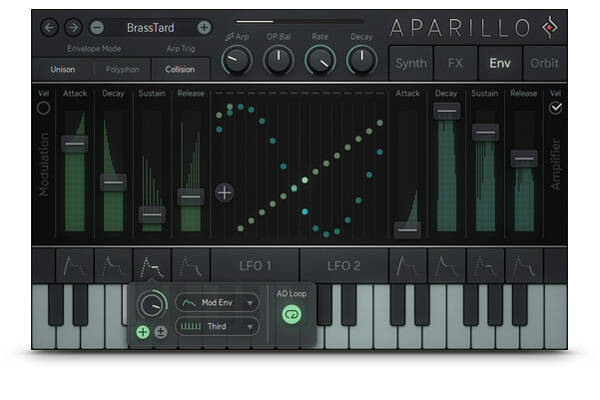Click Modulation Release slider handle

click(191, 197)
